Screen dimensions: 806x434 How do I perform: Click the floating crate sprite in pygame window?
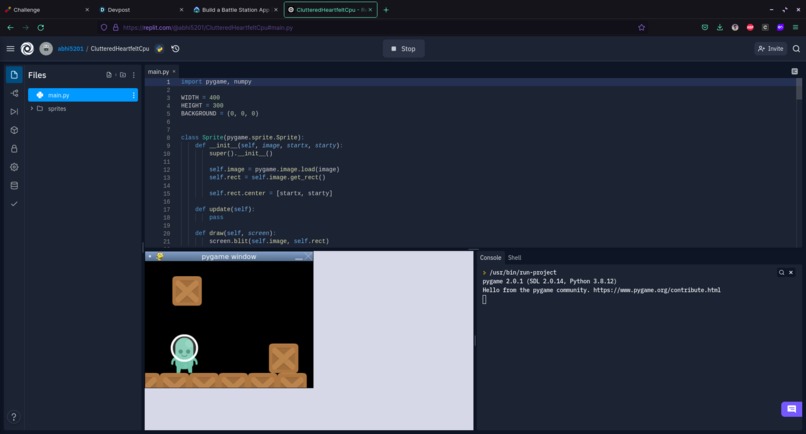tap(187, 291)
